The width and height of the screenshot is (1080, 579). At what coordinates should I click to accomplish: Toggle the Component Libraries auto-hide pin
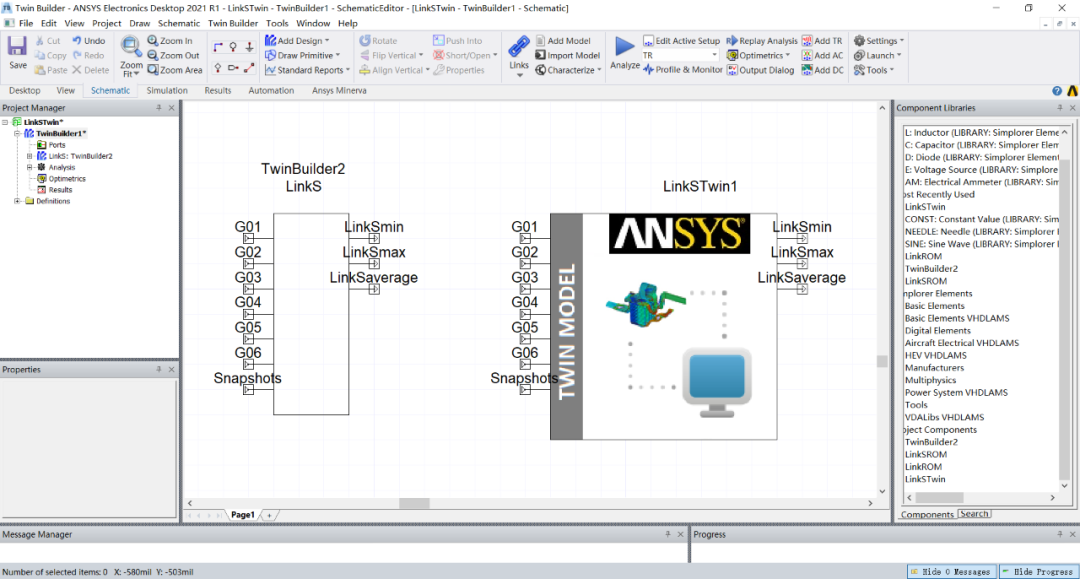tap(1059, 107)
